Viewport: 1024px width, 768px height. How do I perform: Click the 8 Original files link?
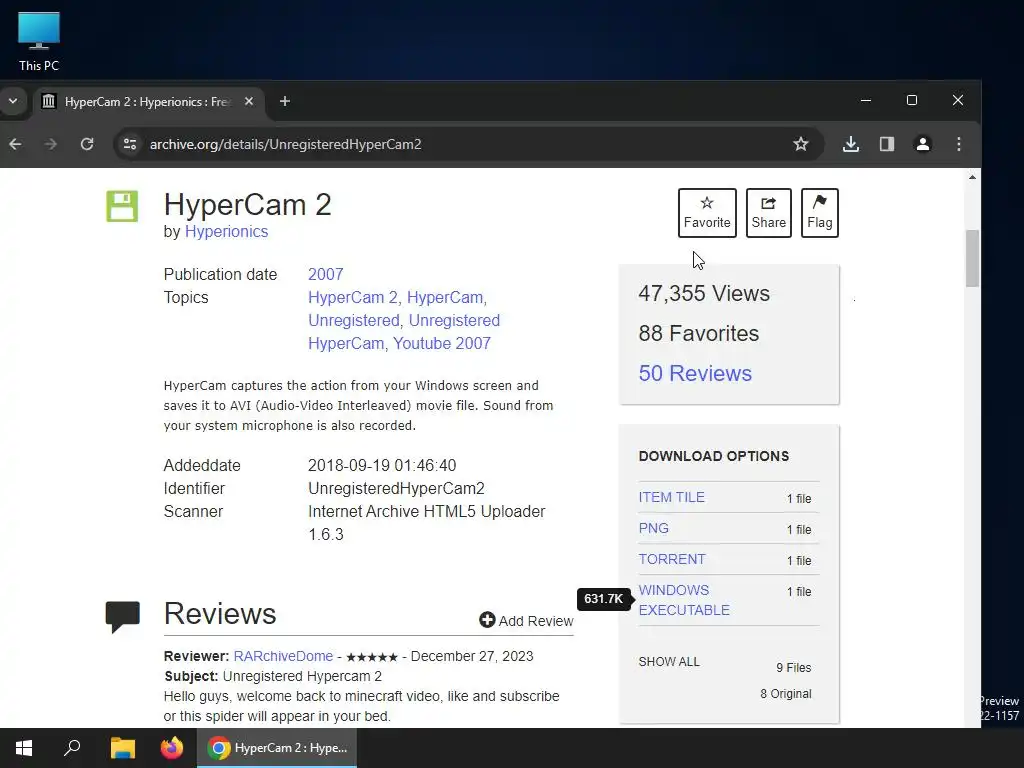[x=786, y=694]
